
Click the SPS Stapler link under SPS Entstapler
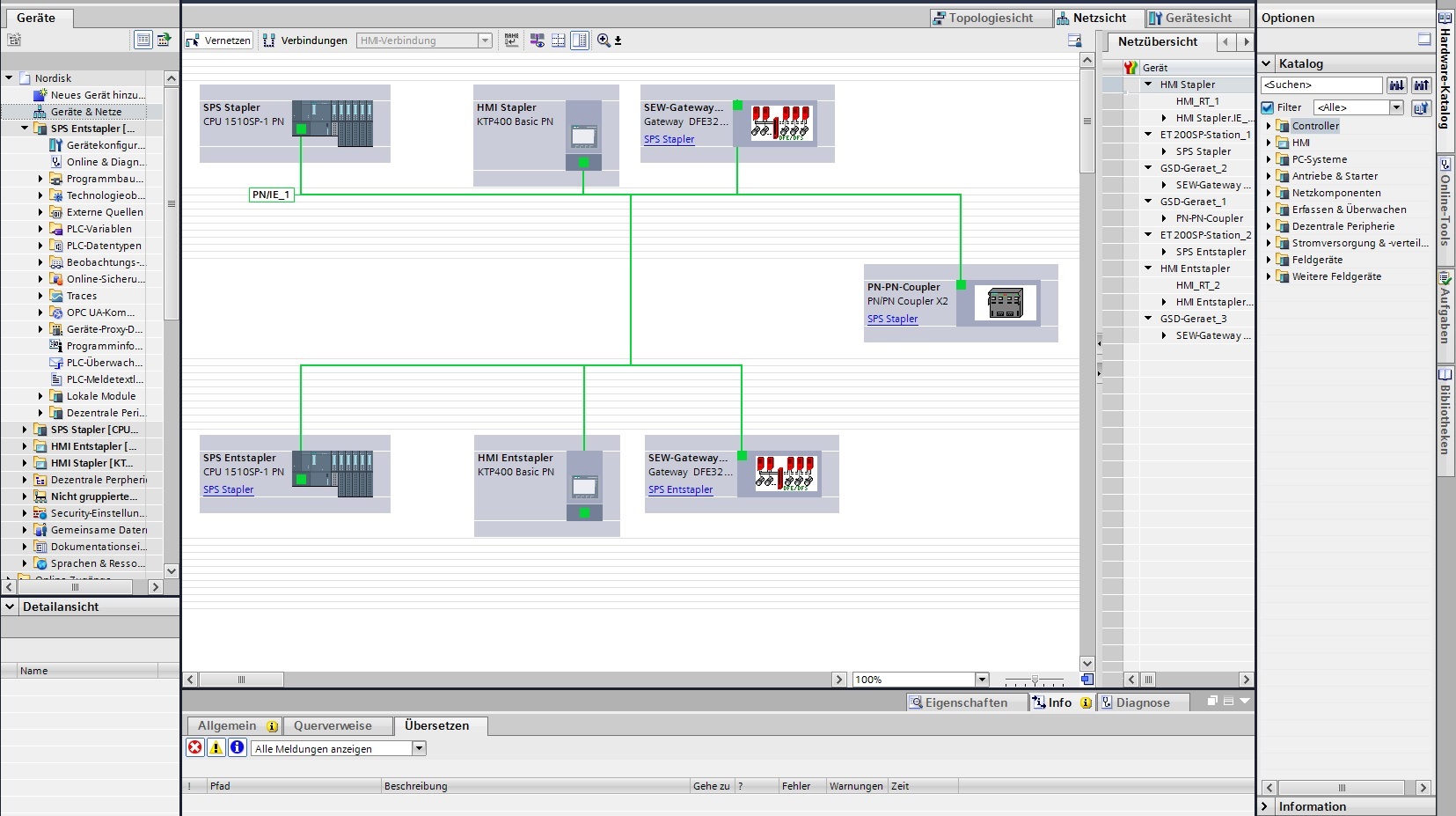coord(228,489)
